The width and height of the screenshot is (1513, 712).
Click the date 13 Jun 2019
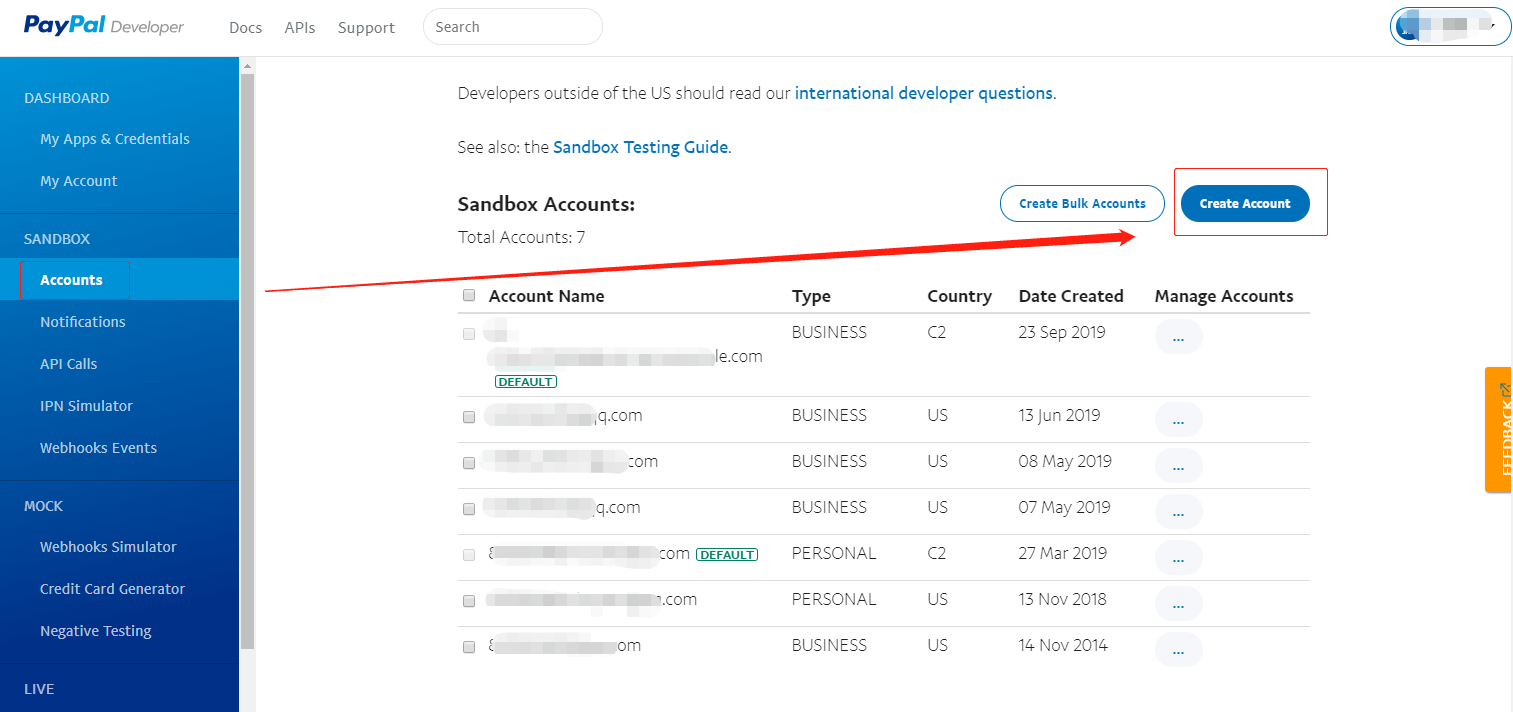pyautogui.click(x=1060, y=415)
